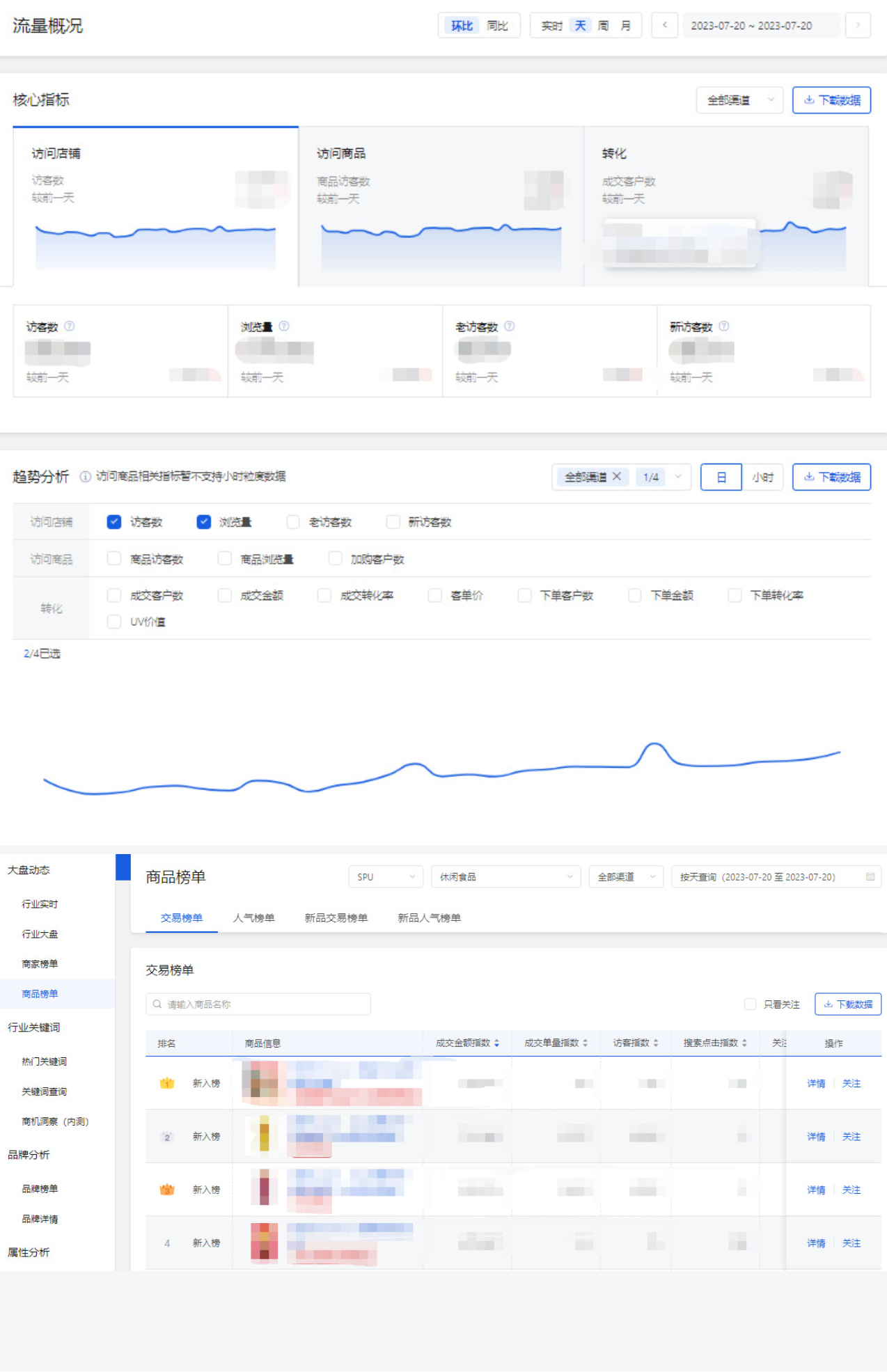This screenshot has width=887, height=1372.
Task: Open 行业实时 in sidebar
Action: [x=40, y=904]
